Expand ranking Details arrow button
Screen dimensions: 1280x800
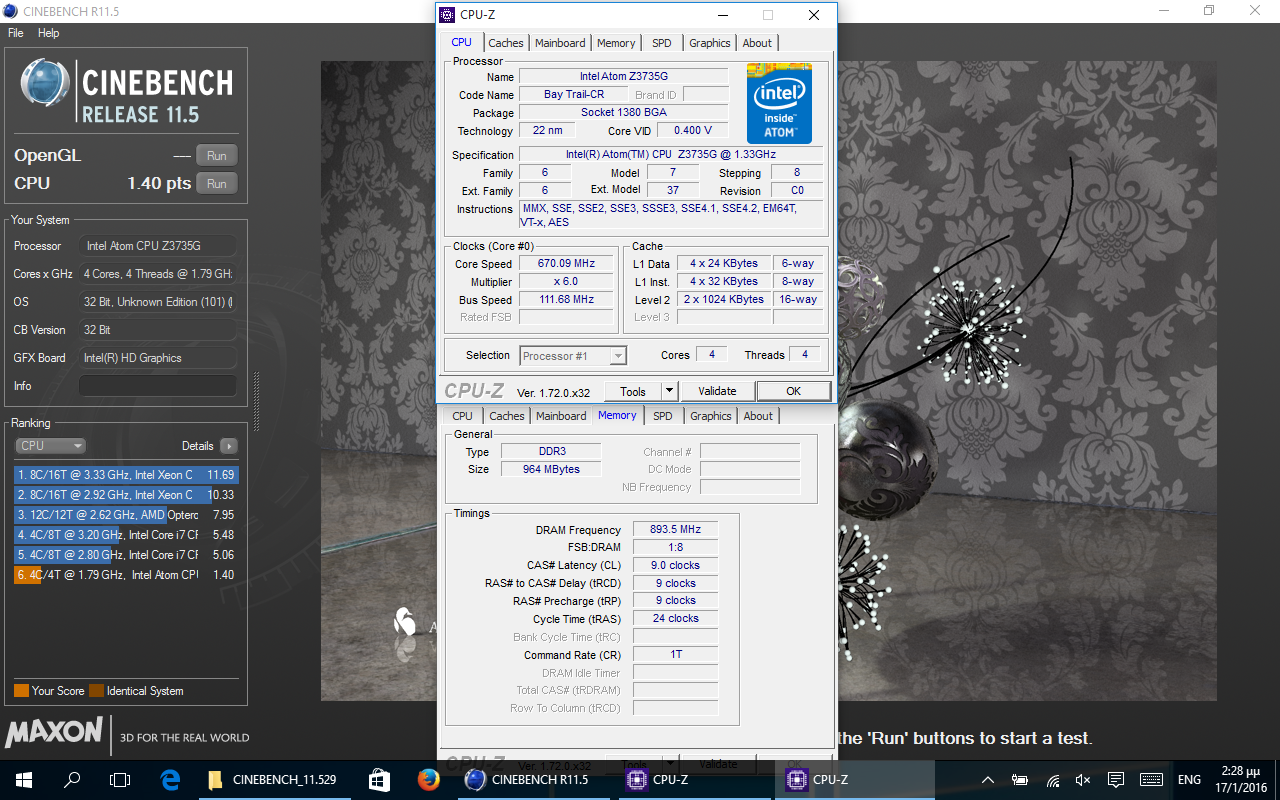(x=229, y=446)
